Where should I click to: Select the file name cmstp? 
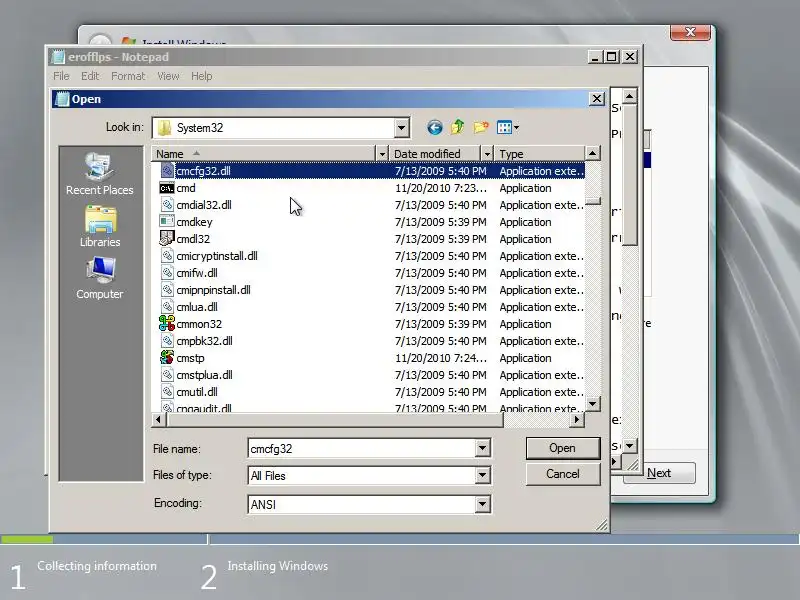[190, 358]
